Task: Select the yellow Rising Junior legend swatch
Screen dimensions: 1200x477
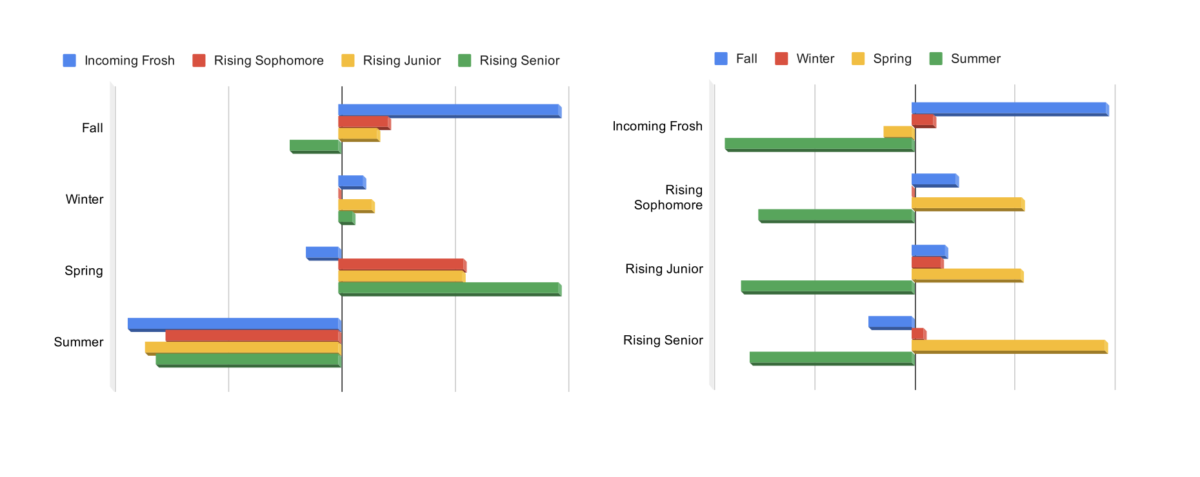Action: [348, 60]
